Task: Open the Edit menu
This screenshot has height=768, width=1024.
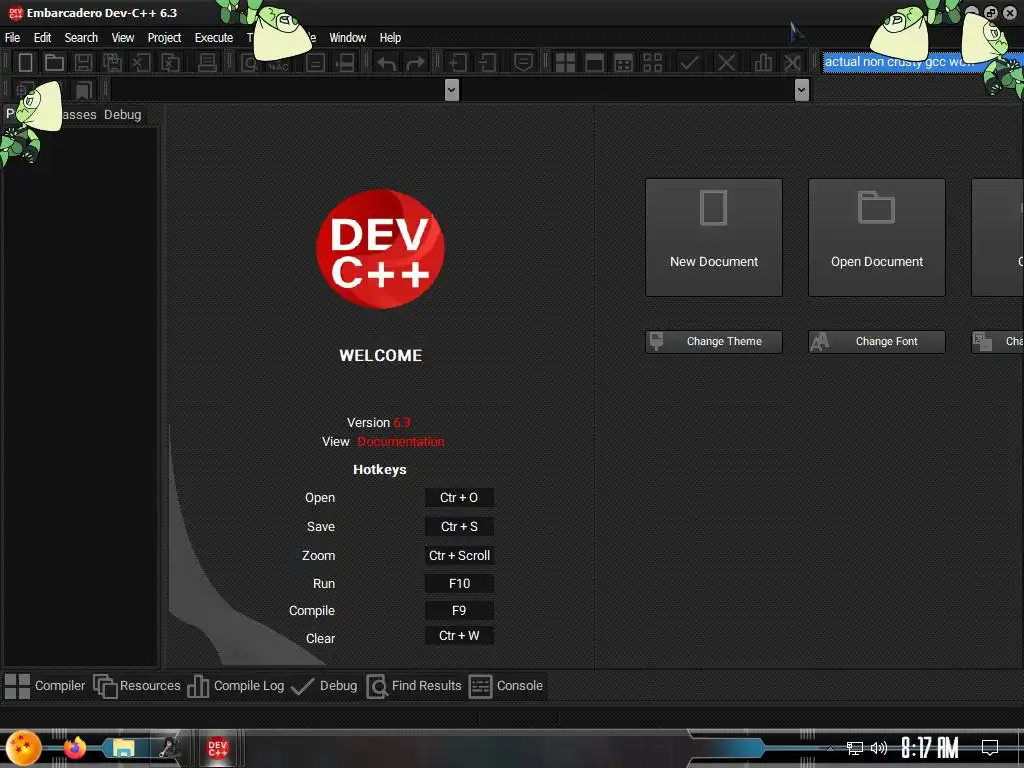Action: 42,38
